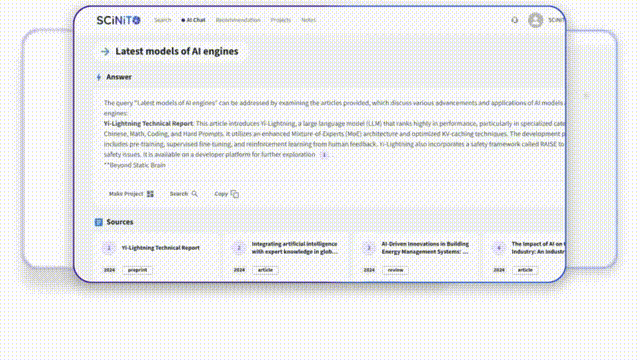Open the Recommendation tab

coord(238,20)
